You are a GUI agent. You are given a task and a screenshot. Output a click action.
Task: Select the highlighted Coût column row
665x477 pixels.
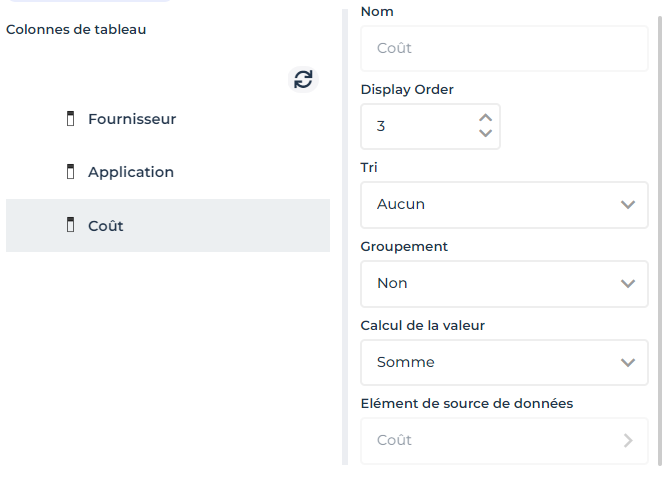click(x=168, y=225)
